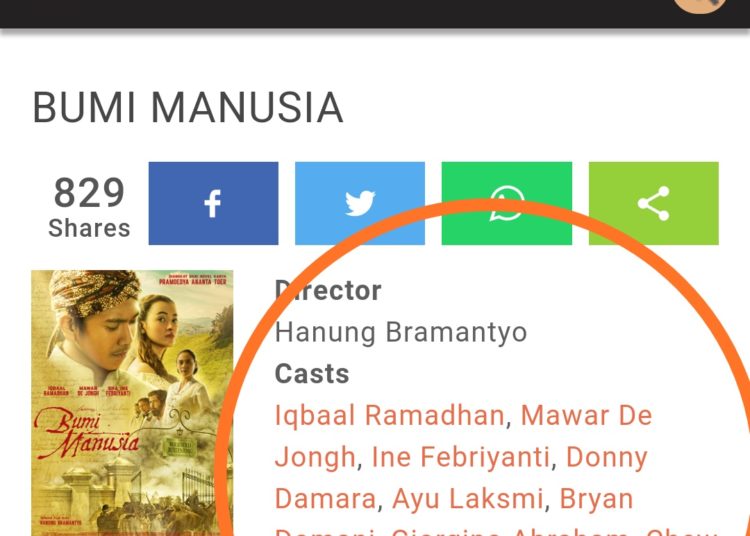The image size is (750, 536).
Task: Tap the profile avatar in the header
Action: point(699,5)
